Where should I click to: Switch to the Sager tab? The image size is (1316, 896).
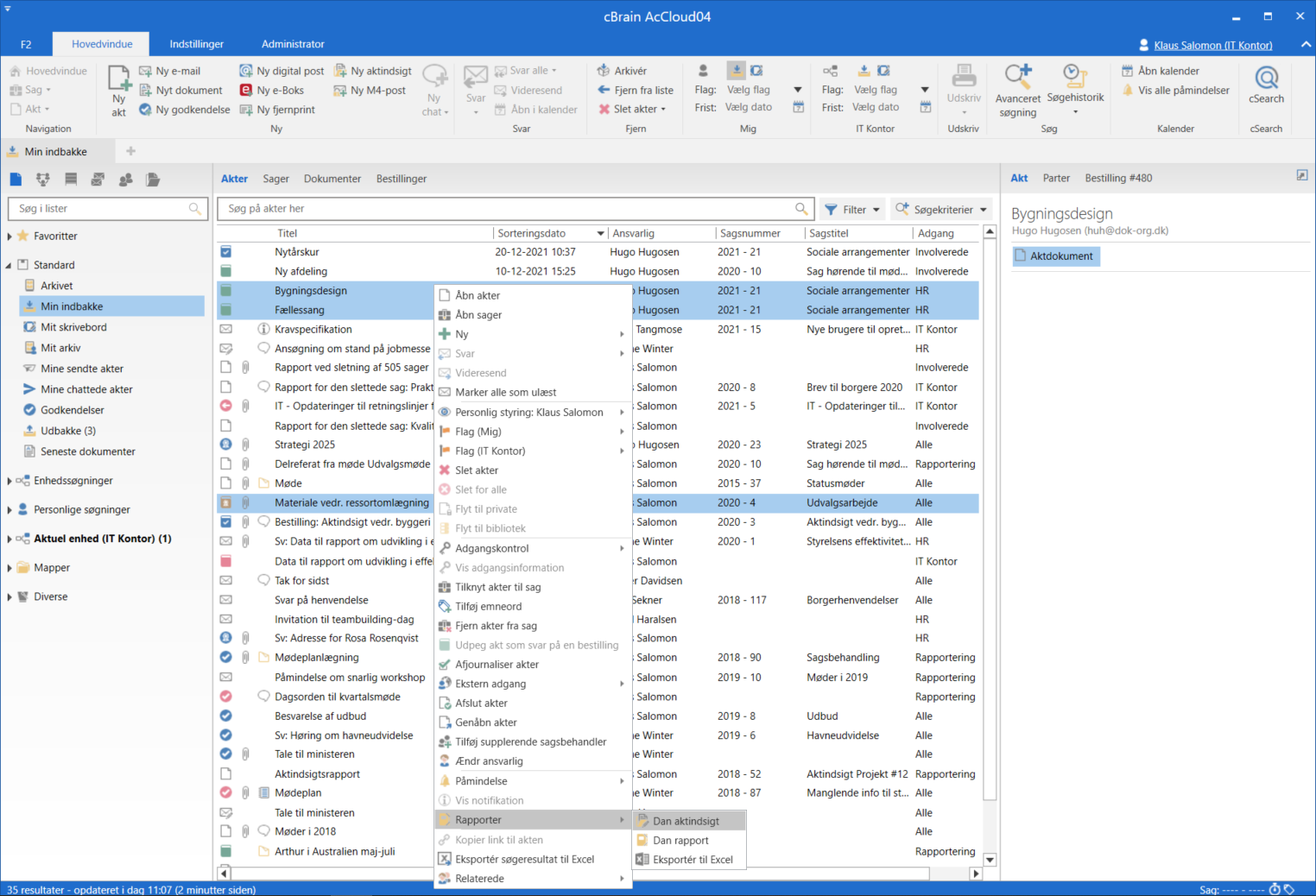click(x=275, y=179)
